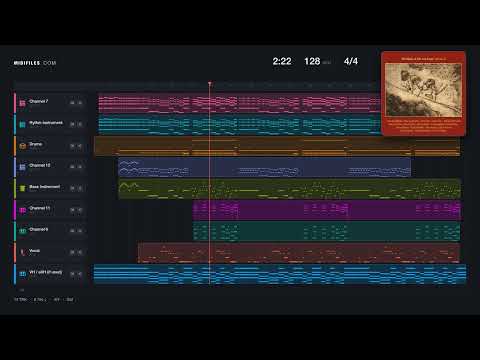Mute the W1 track
This screenshot has width=480, height=360.
pos(72,274)
